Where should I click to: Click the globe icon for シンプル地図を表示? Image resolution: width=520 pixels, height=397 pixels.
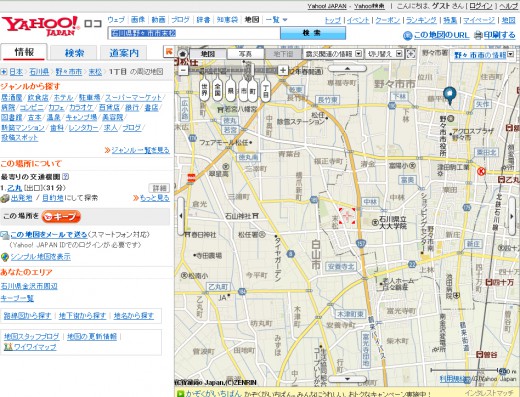pyautogui.click(x=5, y=257)
